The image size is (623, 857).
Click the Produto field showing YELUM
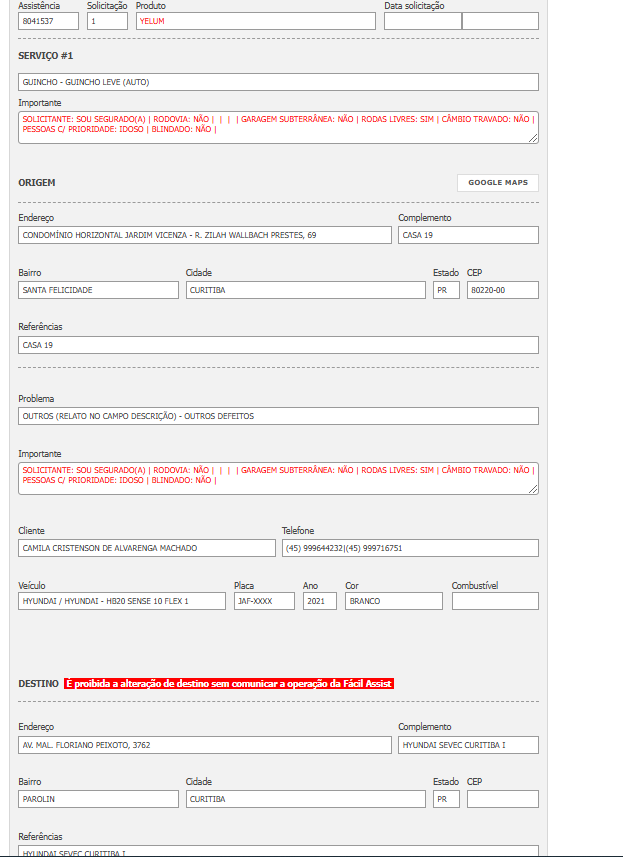tap(256, 21)
